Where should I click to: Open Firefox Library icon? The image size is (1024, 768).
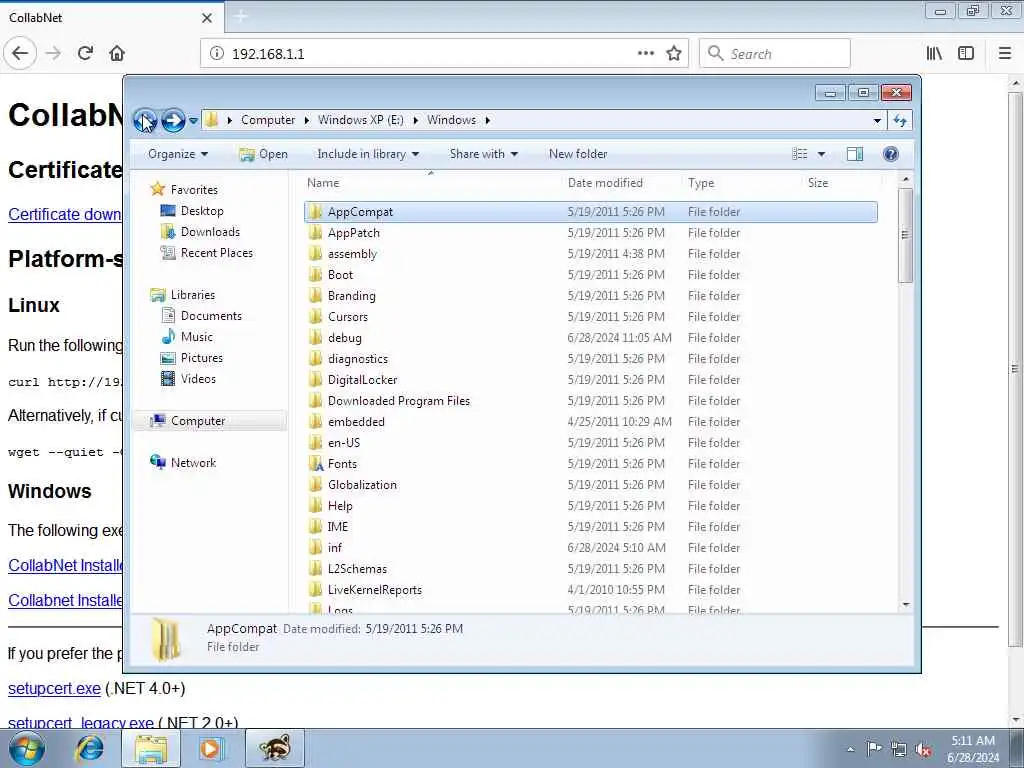point(935,54)
